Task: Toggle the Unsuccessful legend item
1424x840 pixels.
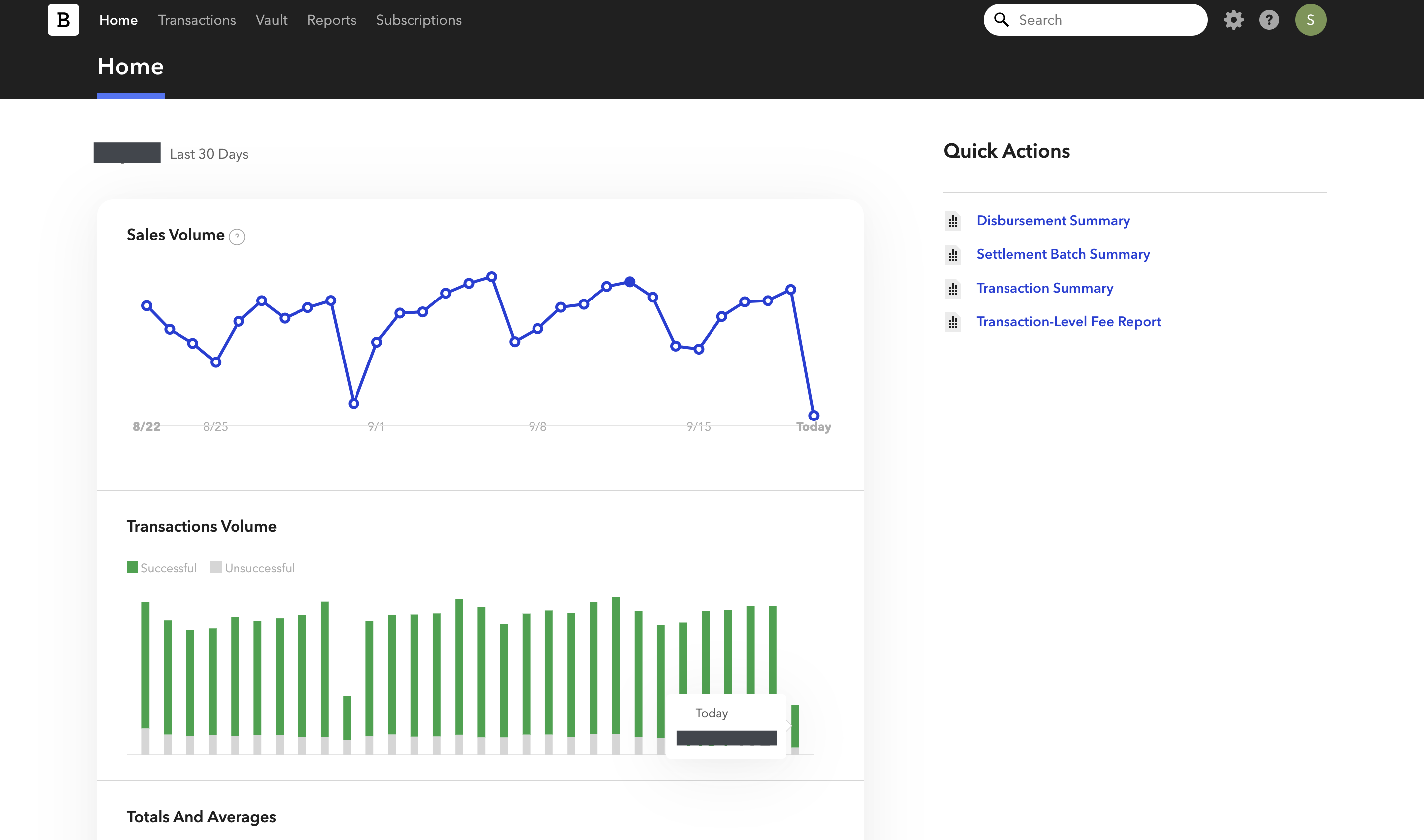Action: point(252,568)
